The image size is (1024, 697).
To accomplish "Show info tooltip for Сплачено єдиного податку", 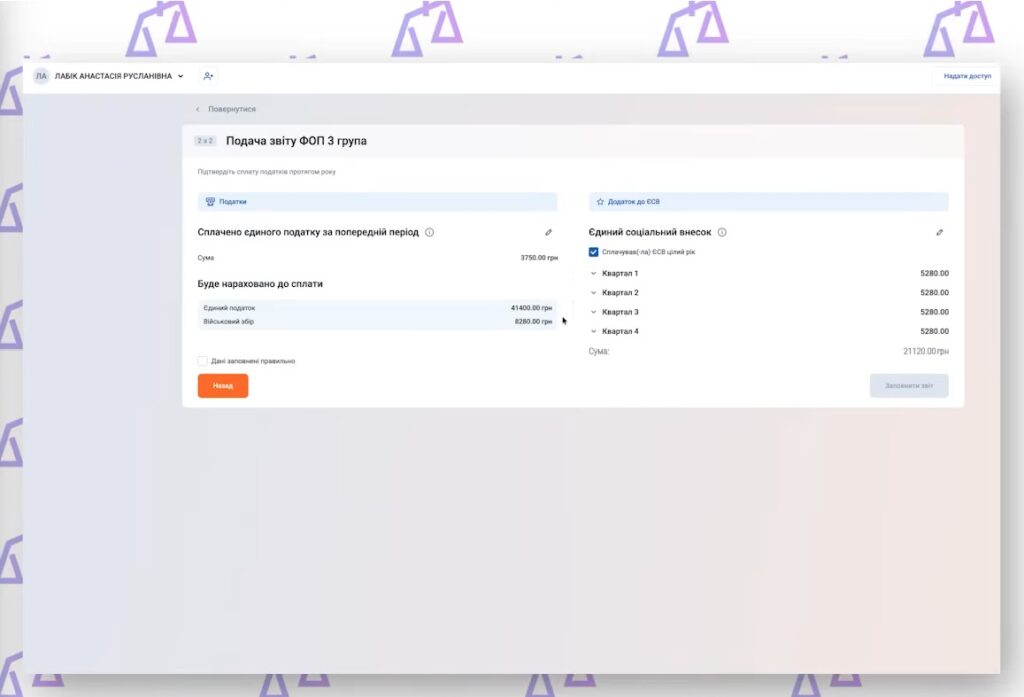I will (x=429, y=232).
